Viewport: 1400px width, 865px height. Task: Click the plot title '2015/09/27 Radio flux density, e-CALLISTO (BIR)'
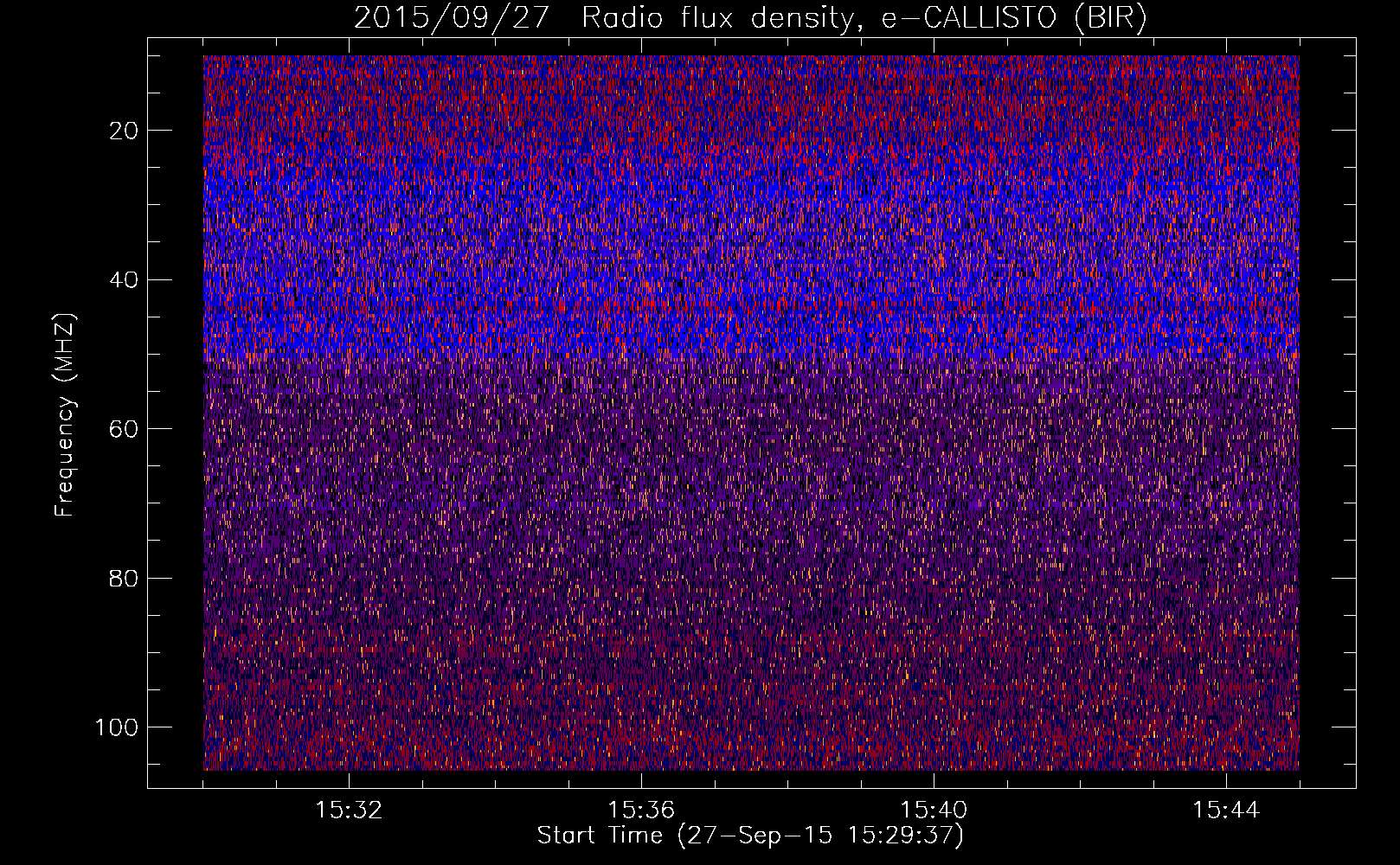(x=750, y=18)
